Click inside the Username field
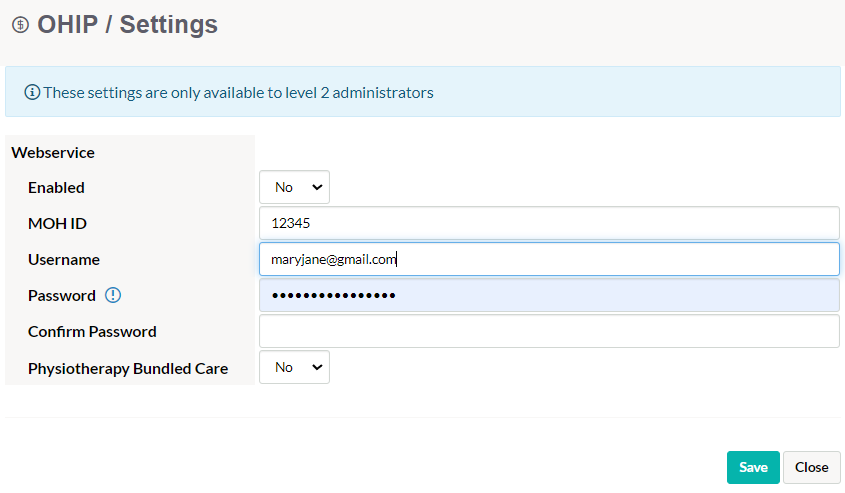Screen dimensions: 845x493 point(549,259)
